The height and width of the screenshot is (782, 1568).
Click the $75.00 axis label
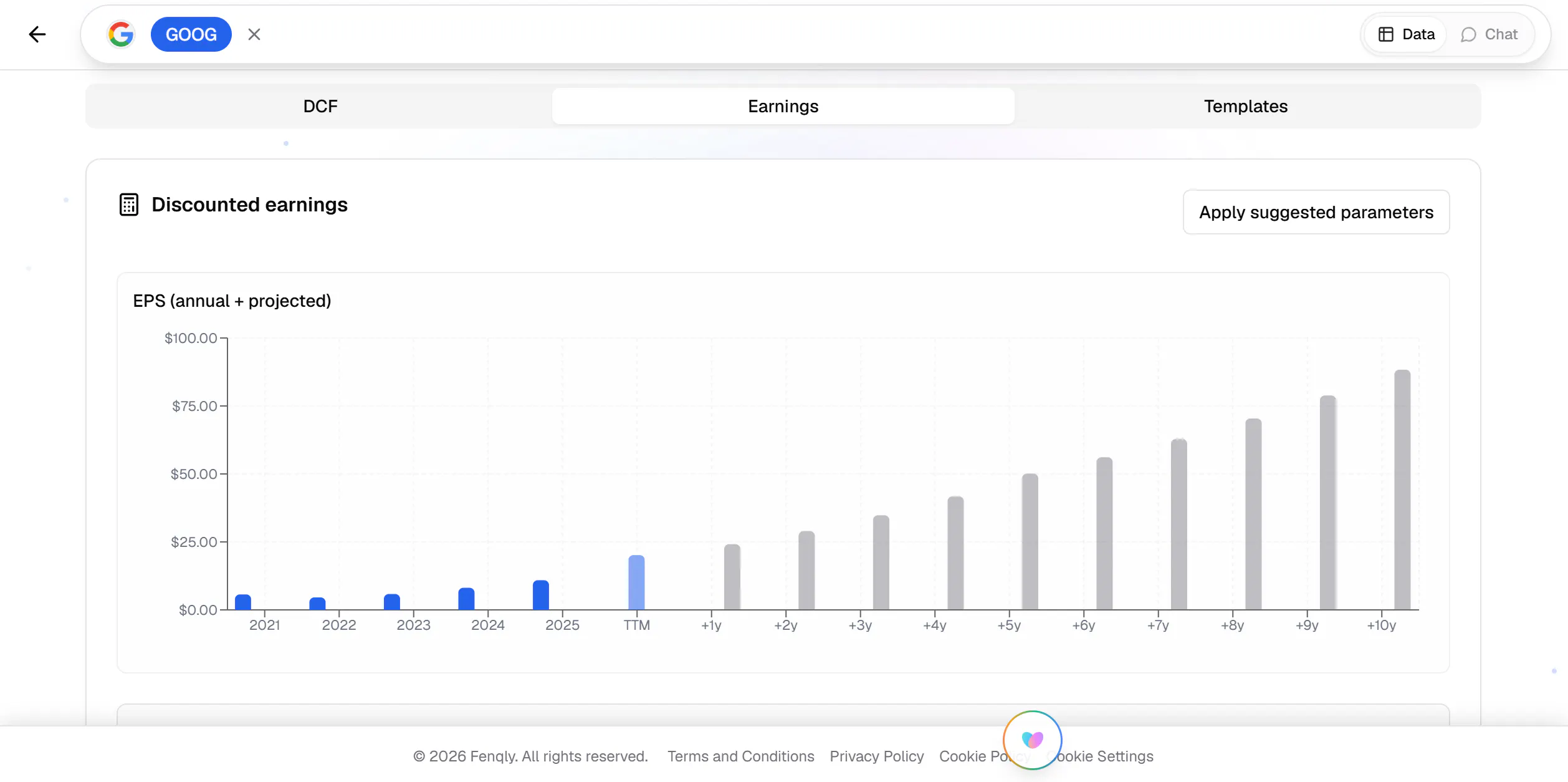[194, 406]
